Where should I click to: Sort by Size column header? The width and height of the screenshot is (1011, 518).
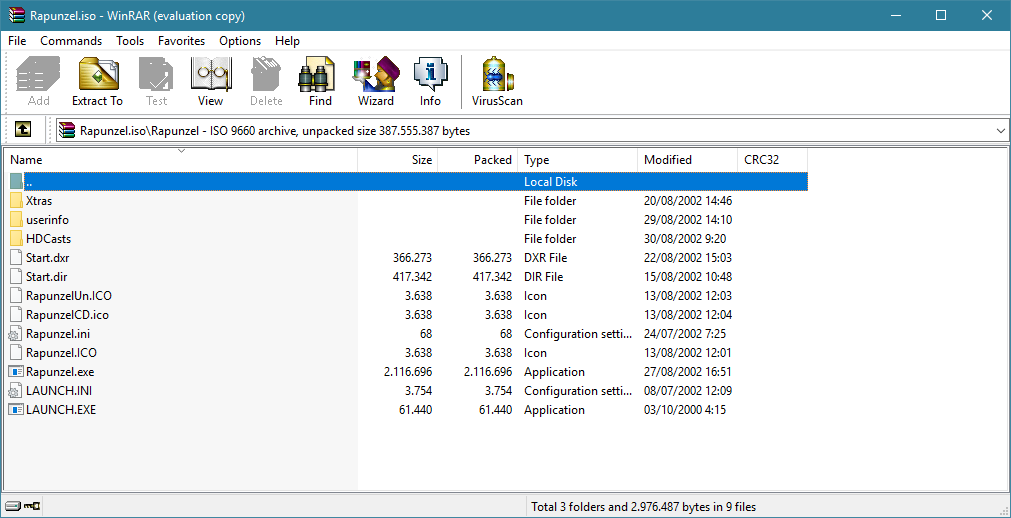[x=398, y=159]
